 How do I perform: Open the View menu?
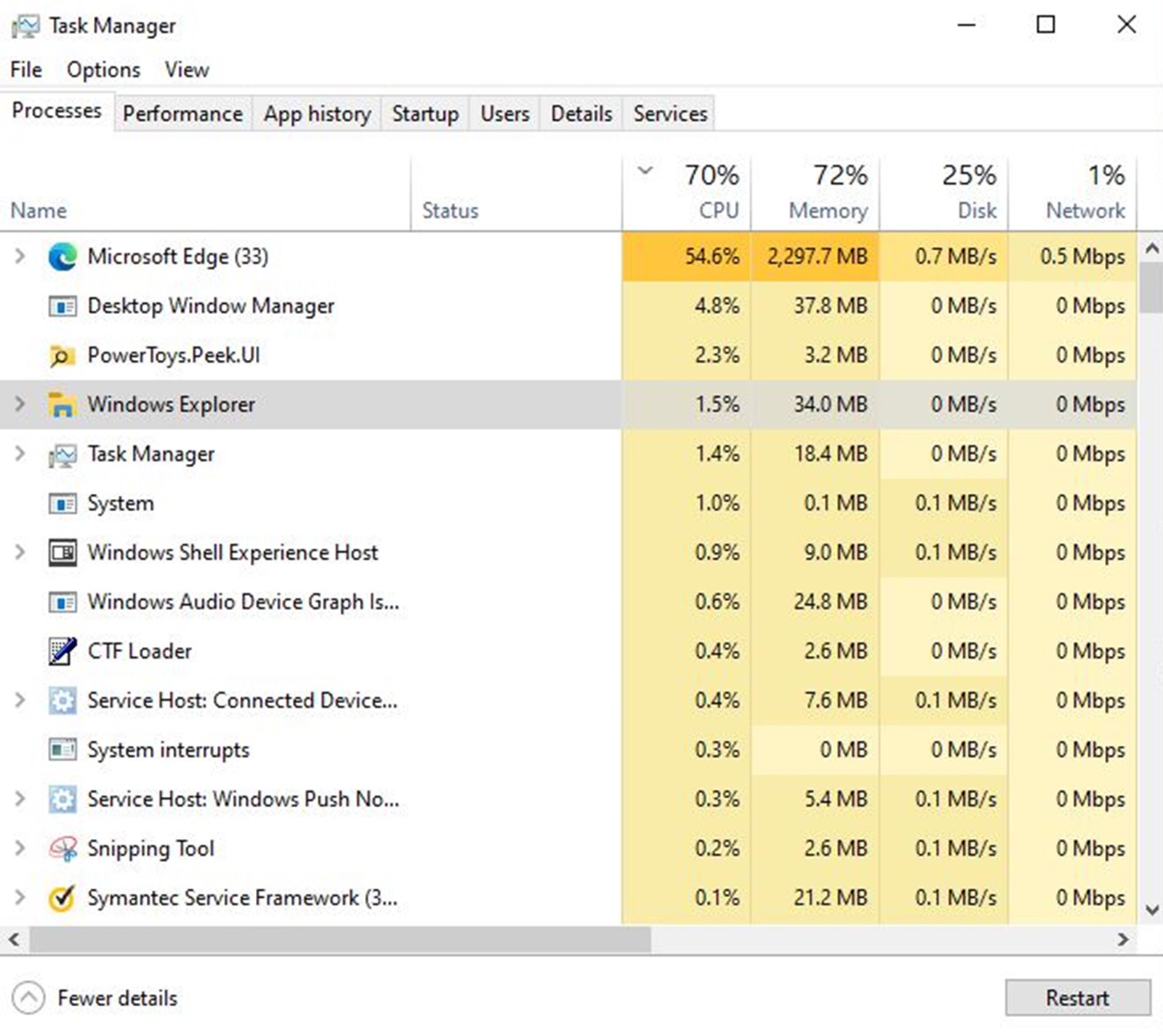(186, 69)
